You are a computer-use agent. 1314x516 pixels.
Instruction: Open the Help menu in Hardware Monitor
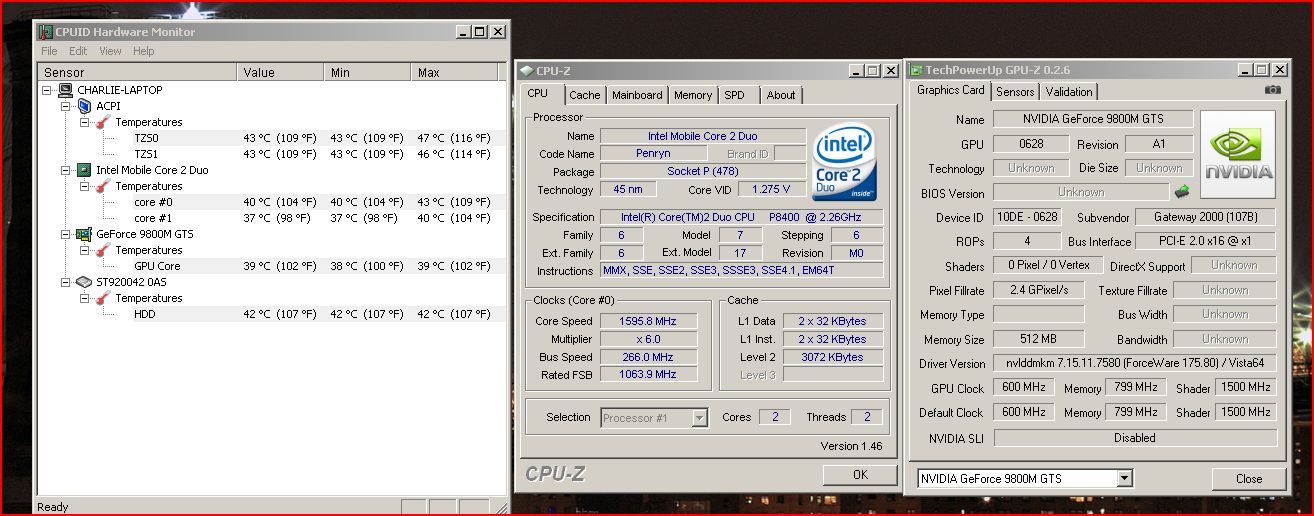pyautogui.click(x=144, y=51)
